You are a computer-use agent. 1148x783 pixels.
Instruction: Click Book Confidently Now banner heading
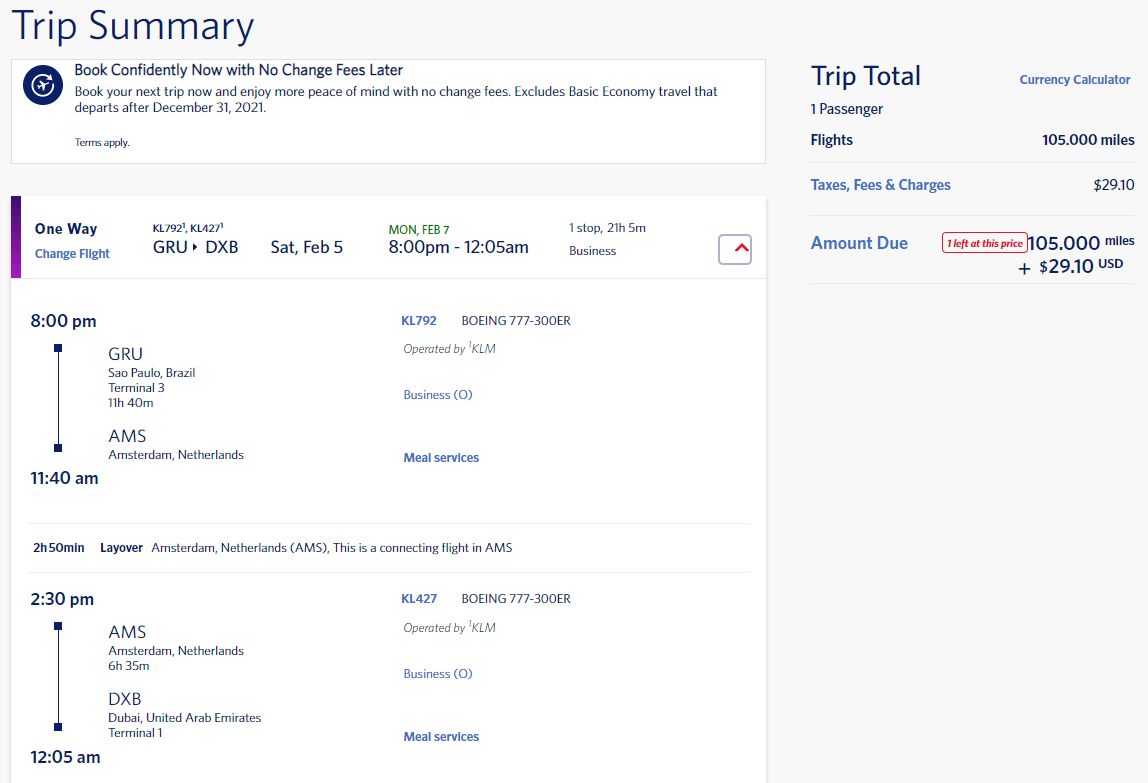(x=239, y=70)
